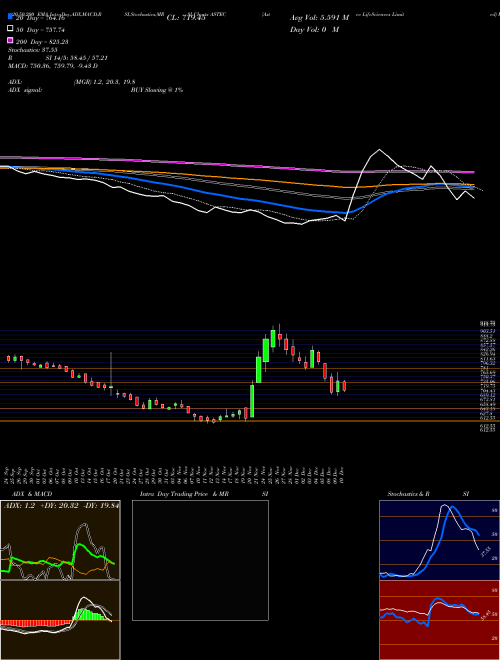500x660 pixels.
Task: Click the 'Day Vol: 0 M' label
Action: point(314,29)
